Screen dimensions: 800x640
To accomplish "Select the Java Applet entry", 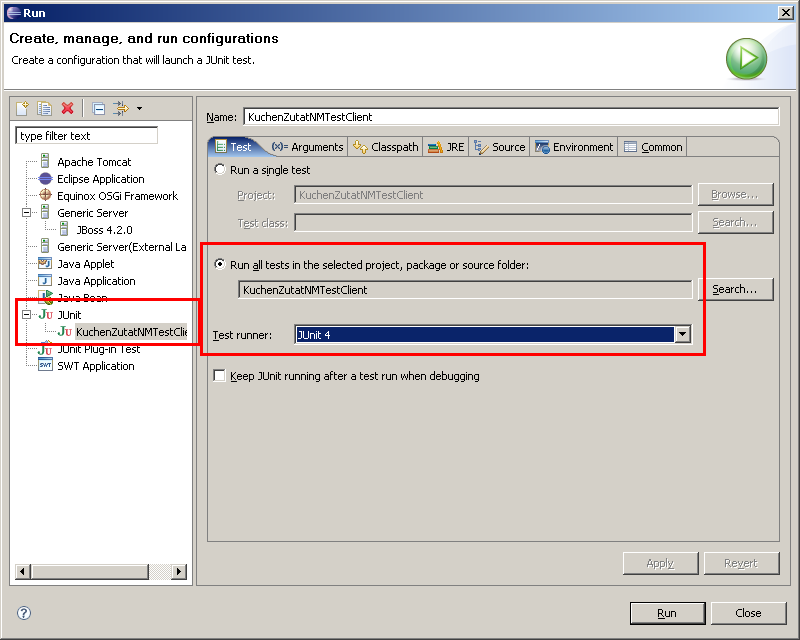I will click(x=85, y=264).
